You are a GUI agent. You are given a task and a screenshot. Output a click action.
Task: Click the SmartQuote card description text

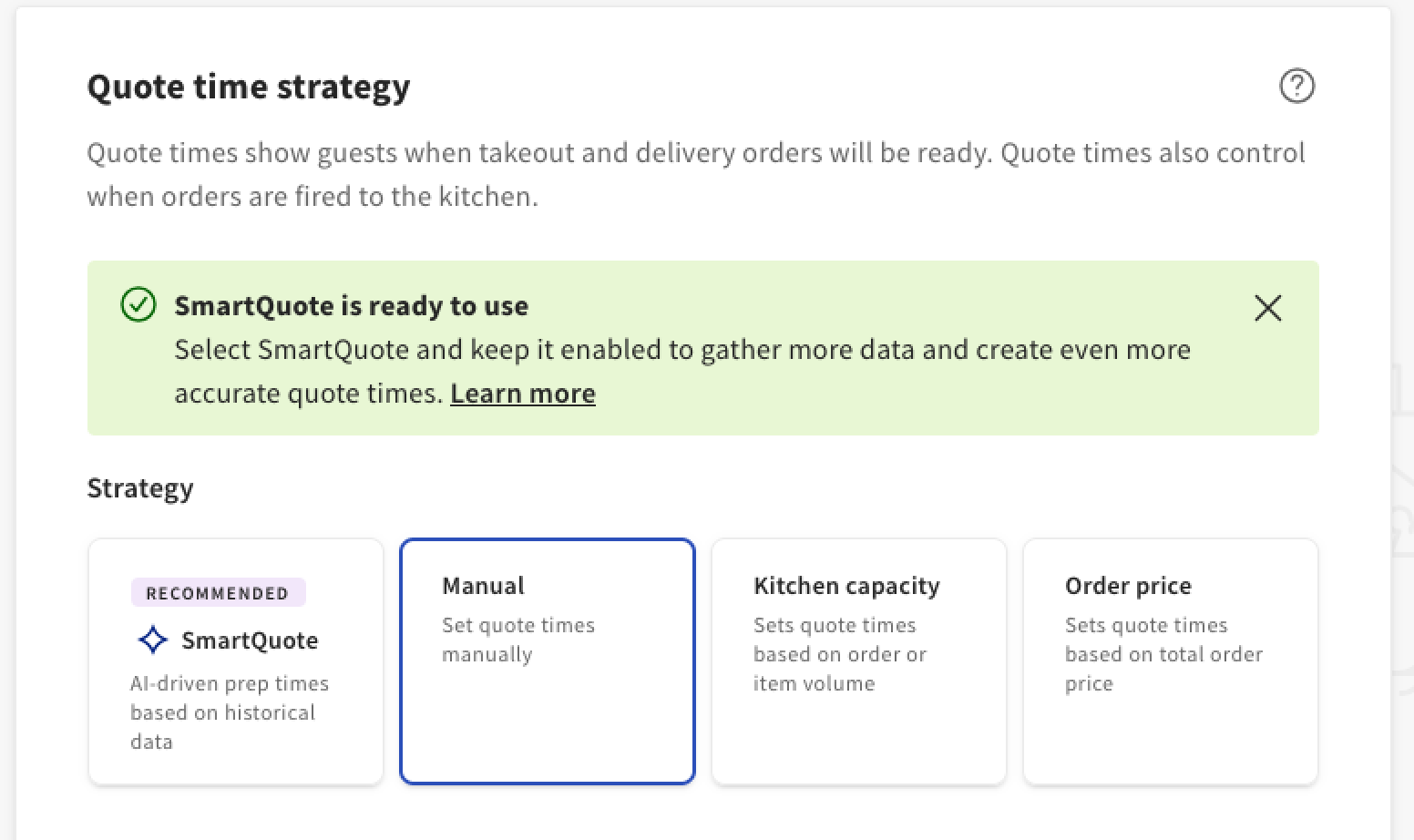coord(229,712)
